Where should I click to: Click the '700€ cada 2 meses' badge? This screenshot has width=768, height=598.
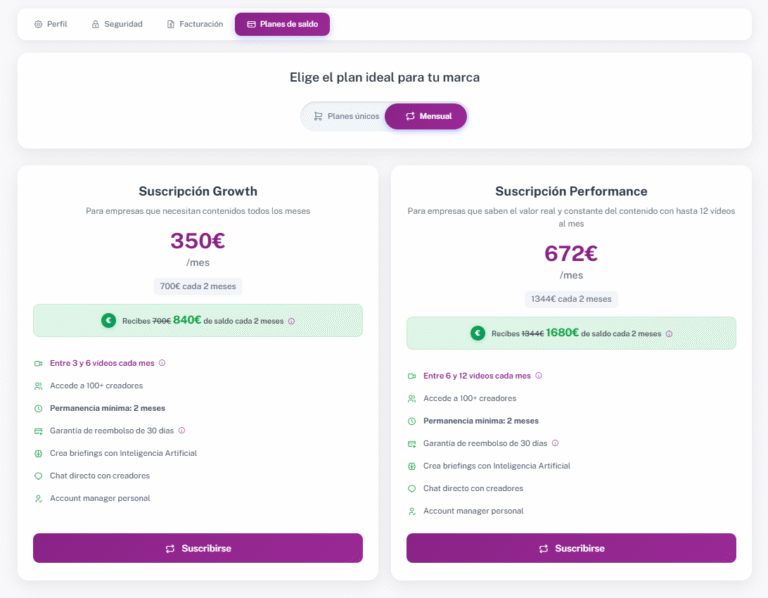198,287
